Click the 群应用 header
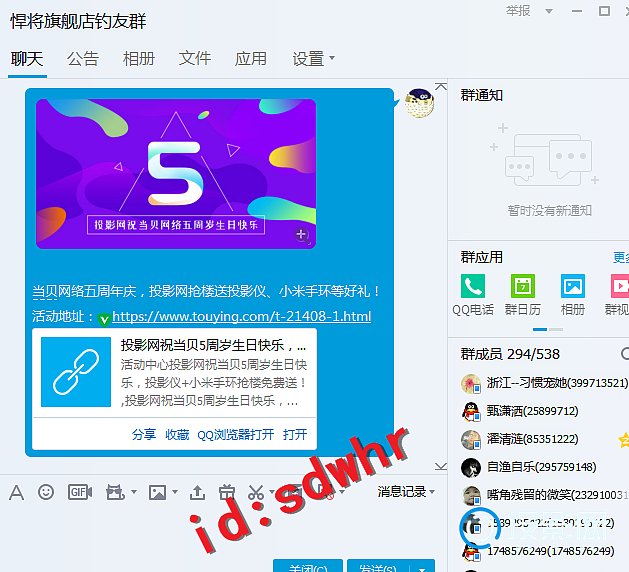The width and height of the screenshot is (629, 572). coord(481,257)
